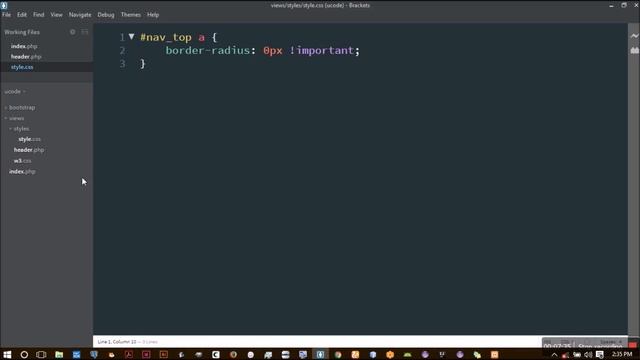Open the Help menu
Screen dimensions: 640x360
(x=153, y=15)
